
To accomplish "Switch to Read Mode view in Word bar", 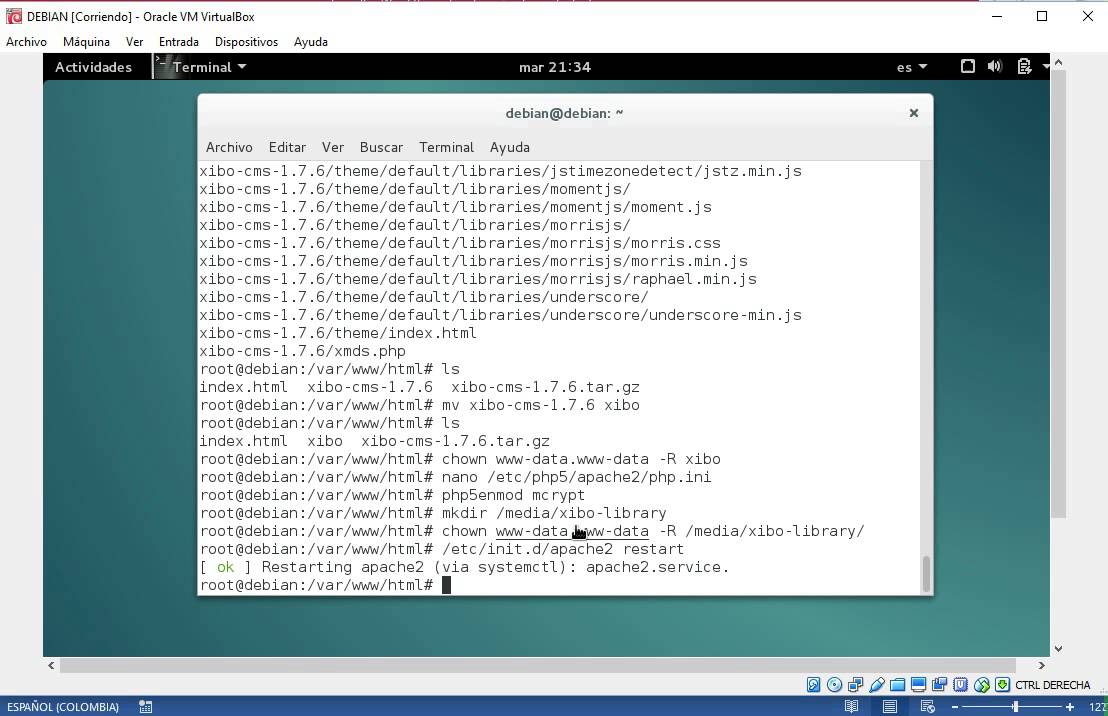I will click(x=851, y=706).
